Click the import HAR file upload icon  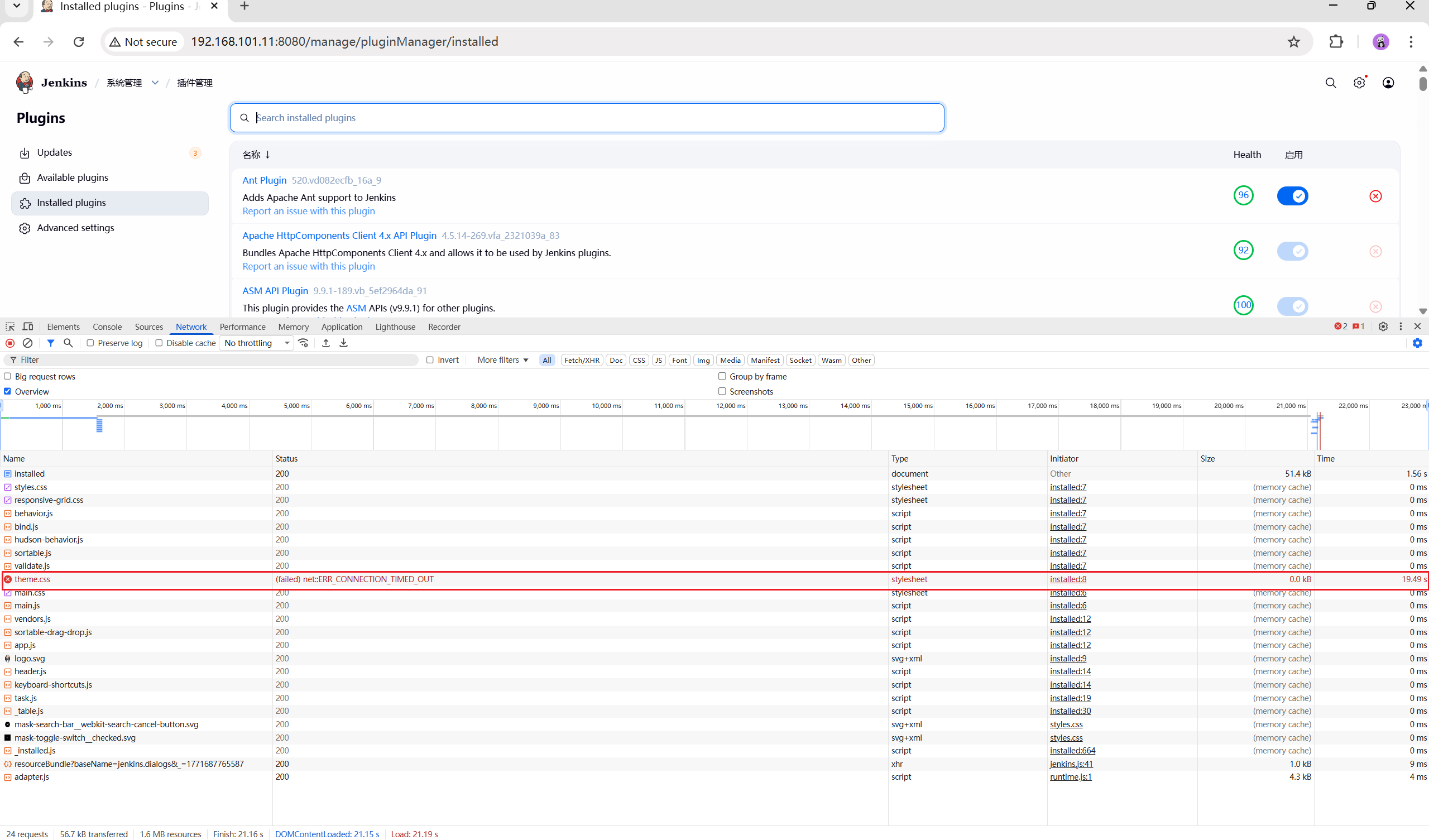[x=326, y=343]
